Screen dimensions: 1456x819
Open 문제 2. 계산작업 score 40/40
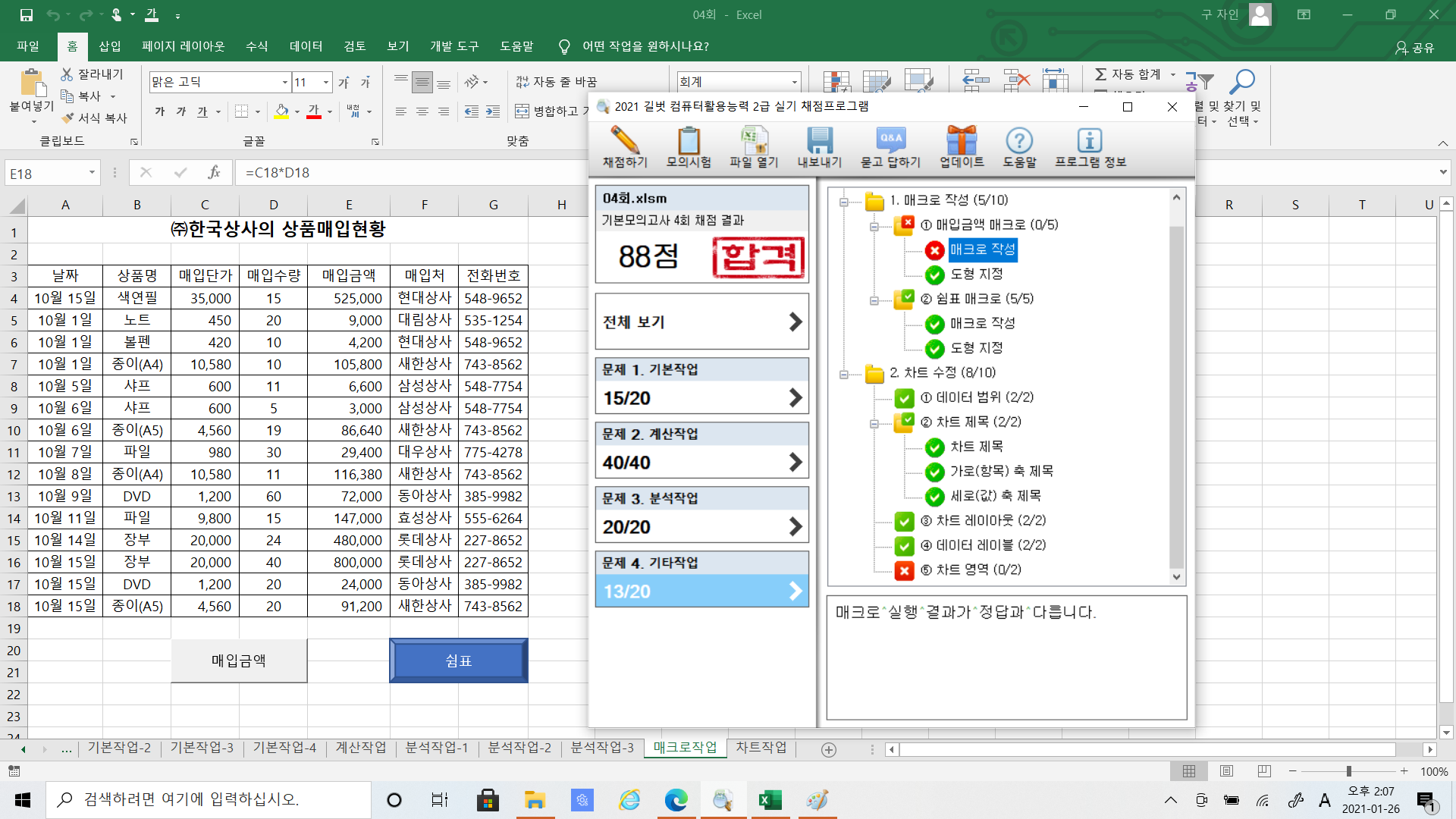[x=702, y=450]
